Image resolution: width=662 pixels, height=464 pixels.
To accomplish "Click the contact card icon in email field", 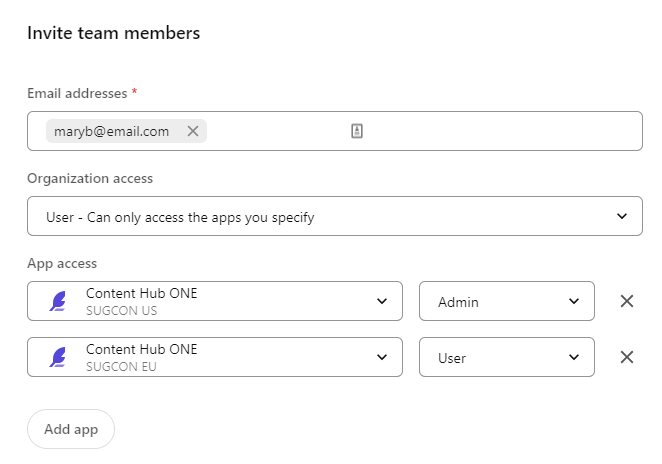I will click(357, 131).
